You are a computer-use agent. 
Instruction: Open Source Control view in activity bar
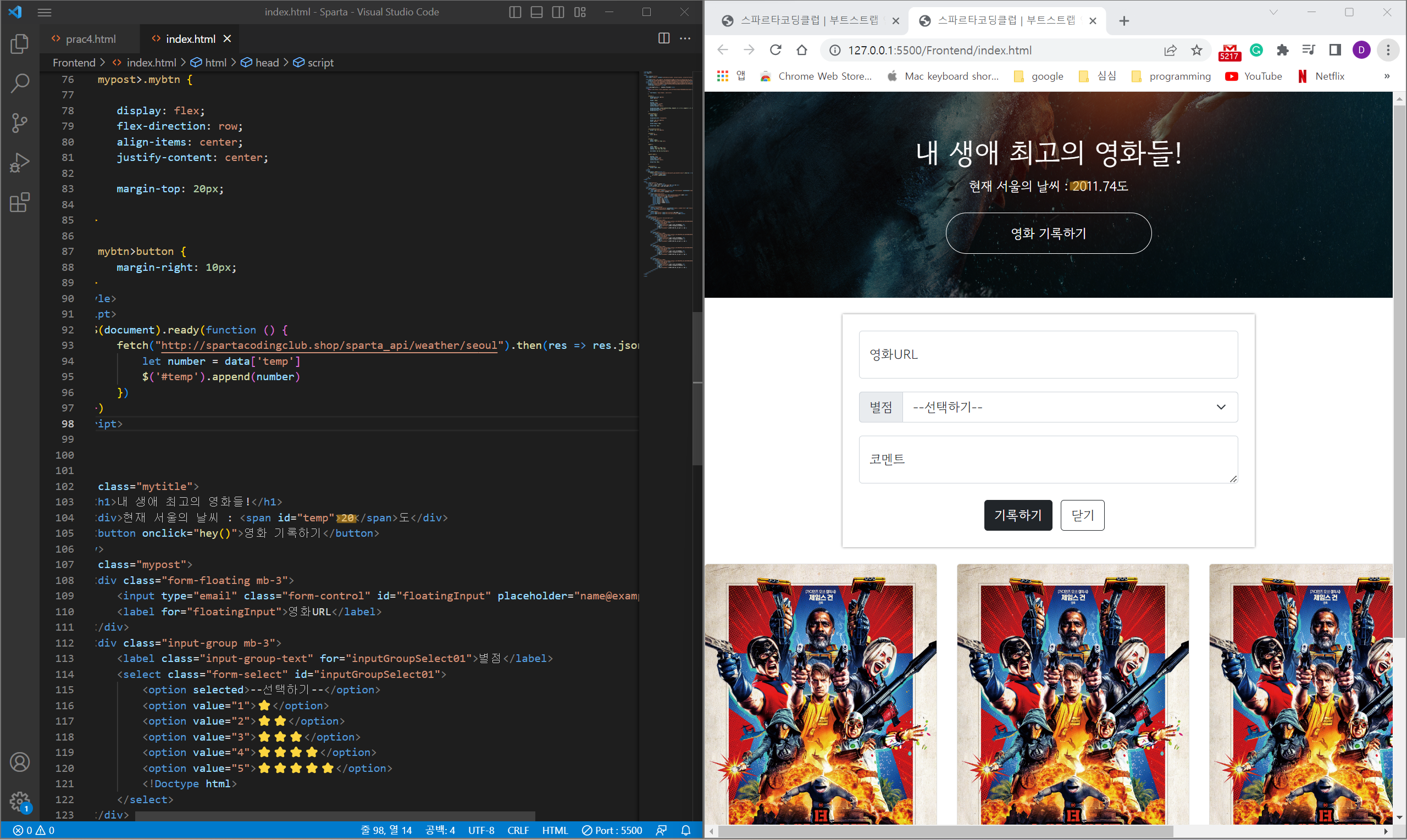(x=20, y=123)
